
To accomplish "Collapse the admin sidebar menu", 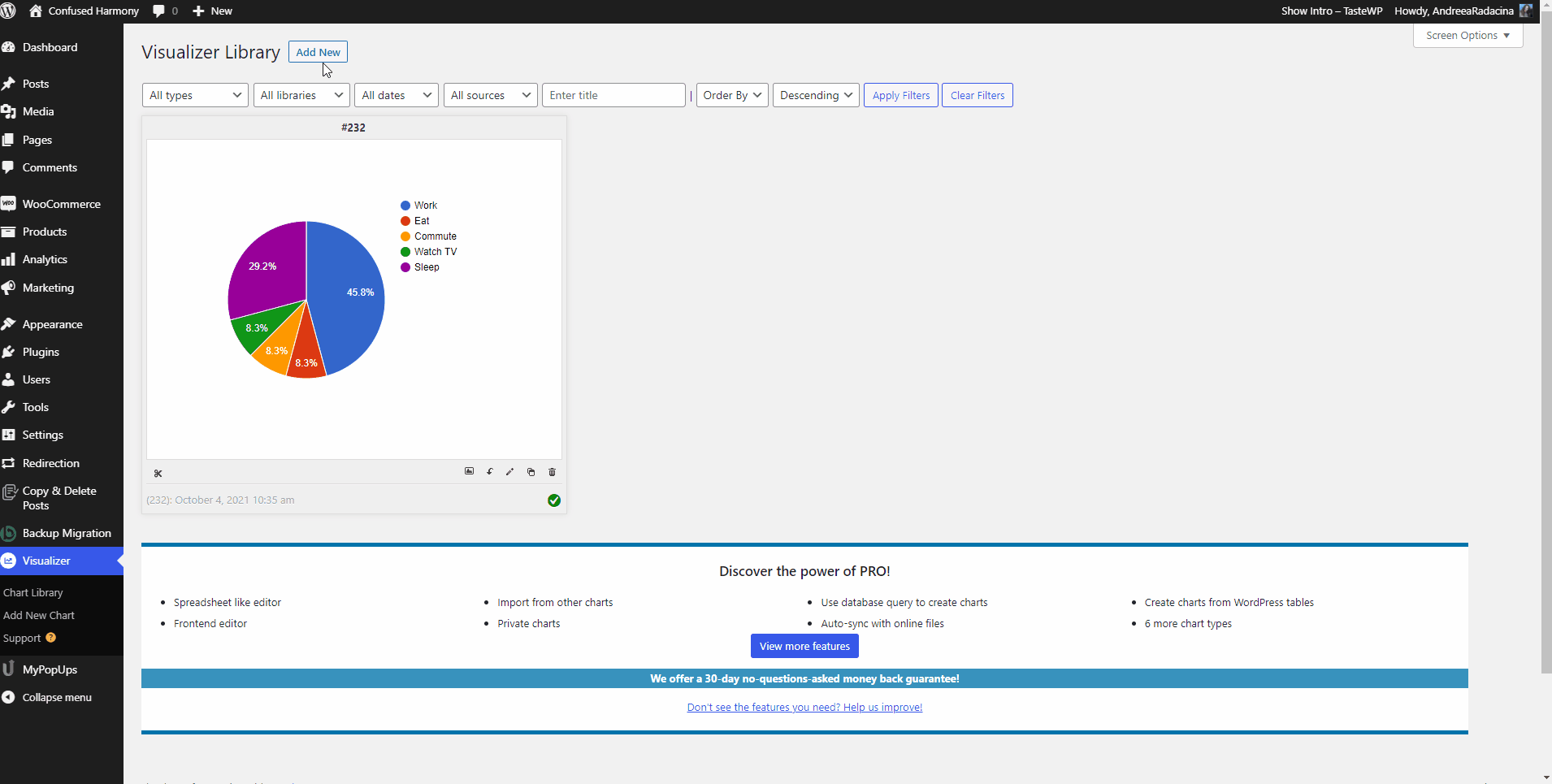I will pyautogui.click(x=56, y=697).
